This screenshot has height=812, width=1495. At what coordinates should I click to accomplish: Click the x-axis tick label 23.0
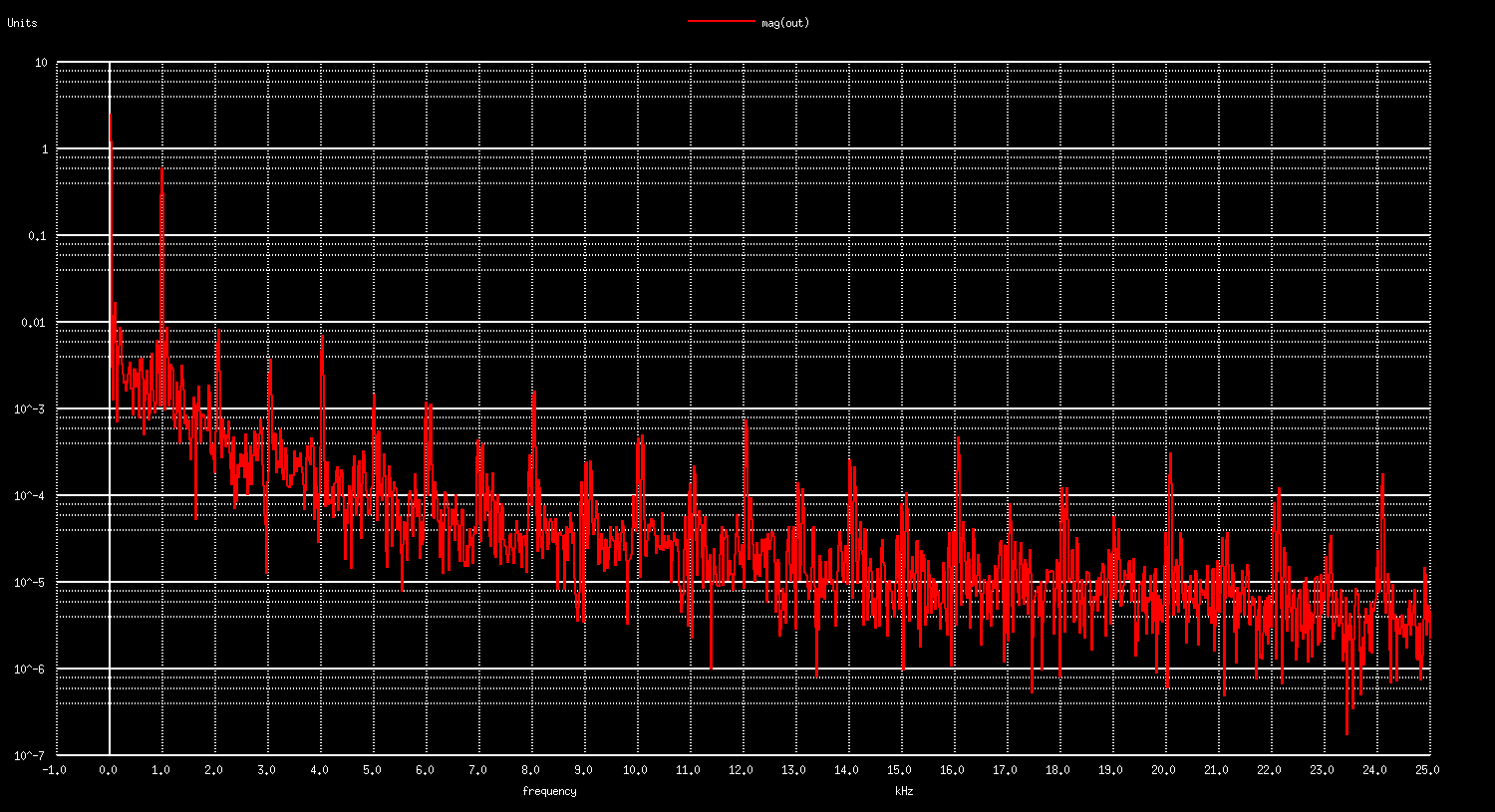(x=1323, y=770)
